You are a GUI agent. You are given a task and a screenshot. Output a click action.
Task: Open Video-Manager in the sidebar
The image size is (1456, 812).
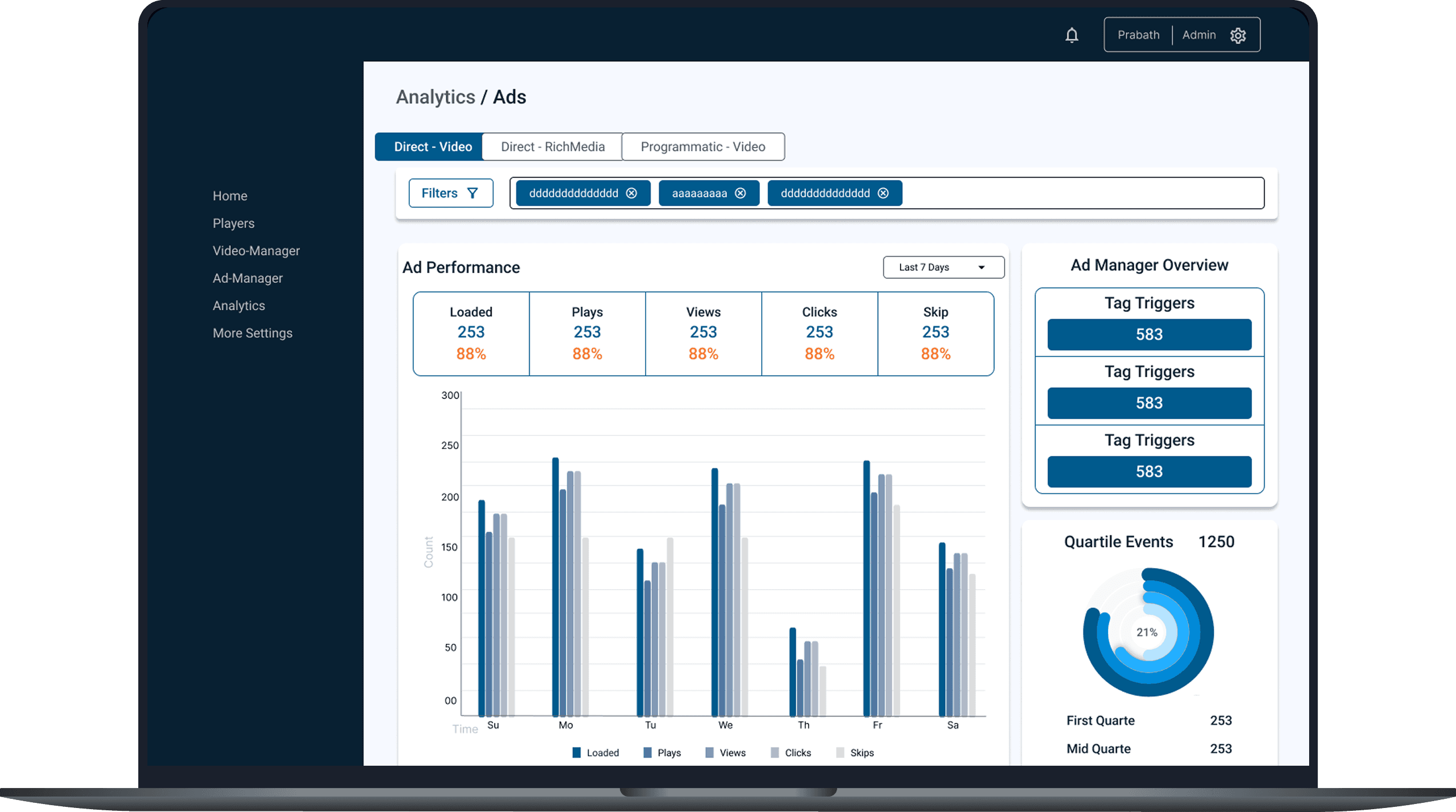point(256,251)
